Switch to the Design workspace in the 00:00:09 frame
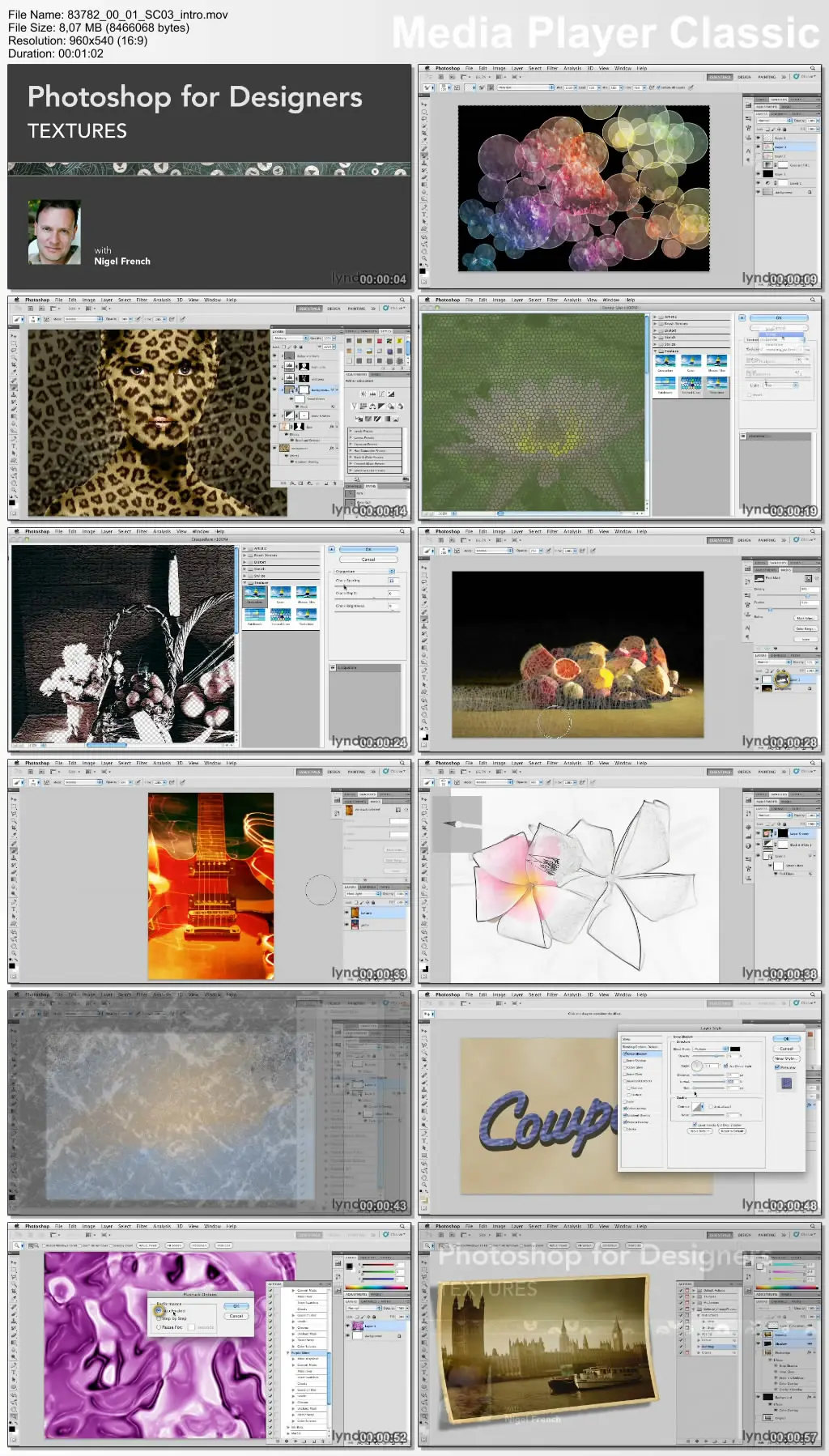 point(744,77)
